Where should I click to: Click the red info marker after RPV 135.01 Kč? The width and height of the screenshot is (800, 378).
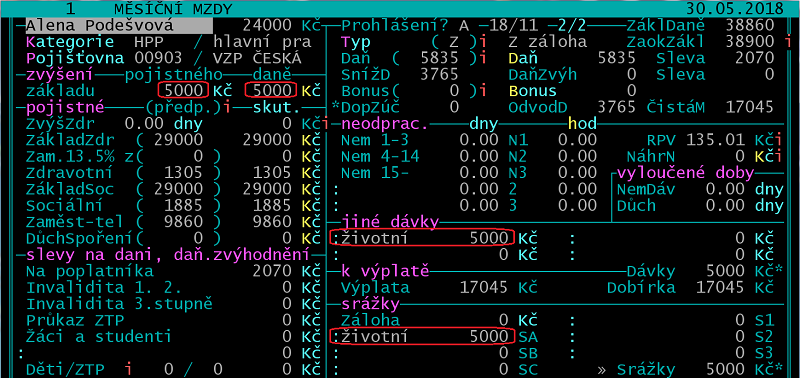point(779,140)
